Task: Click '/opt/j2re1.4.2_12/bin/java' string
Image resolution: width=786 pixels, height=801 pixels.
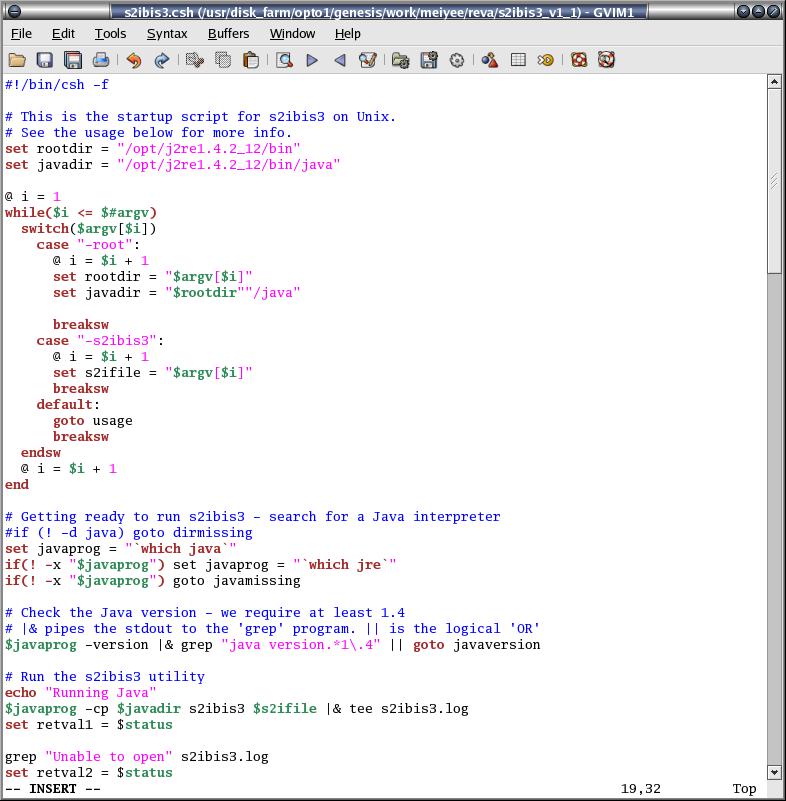Action: (228, 164)
